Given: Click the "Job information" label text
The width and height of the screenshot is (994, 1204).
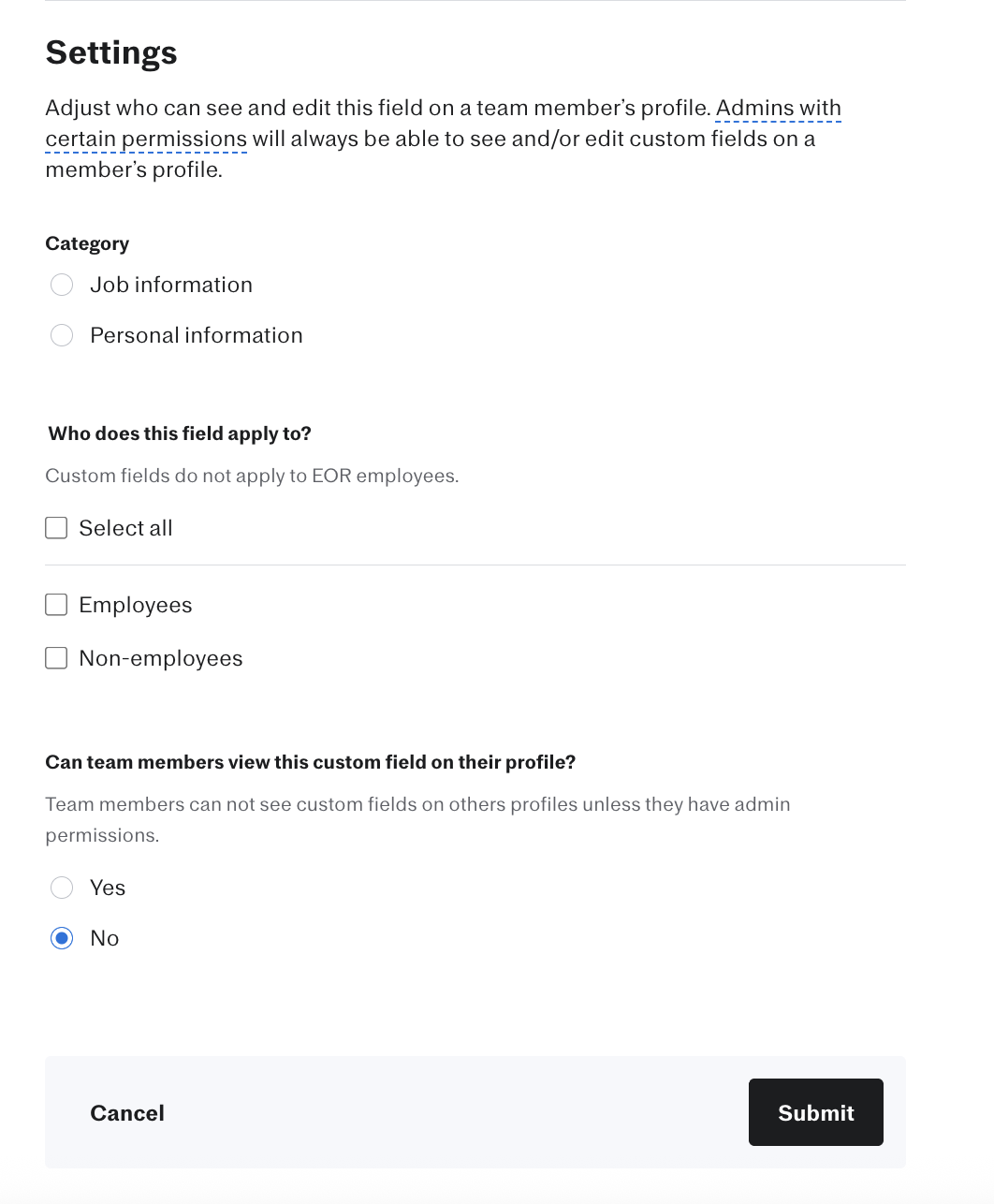Looking at the screenshot, I should [x=171, y=285].
